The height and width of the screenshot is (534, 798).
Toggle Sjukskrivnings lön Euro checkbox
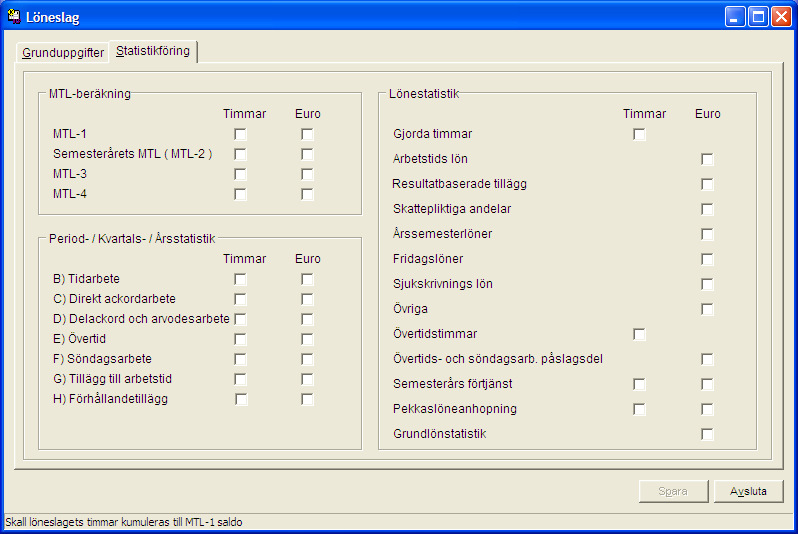tap(707, 285)
